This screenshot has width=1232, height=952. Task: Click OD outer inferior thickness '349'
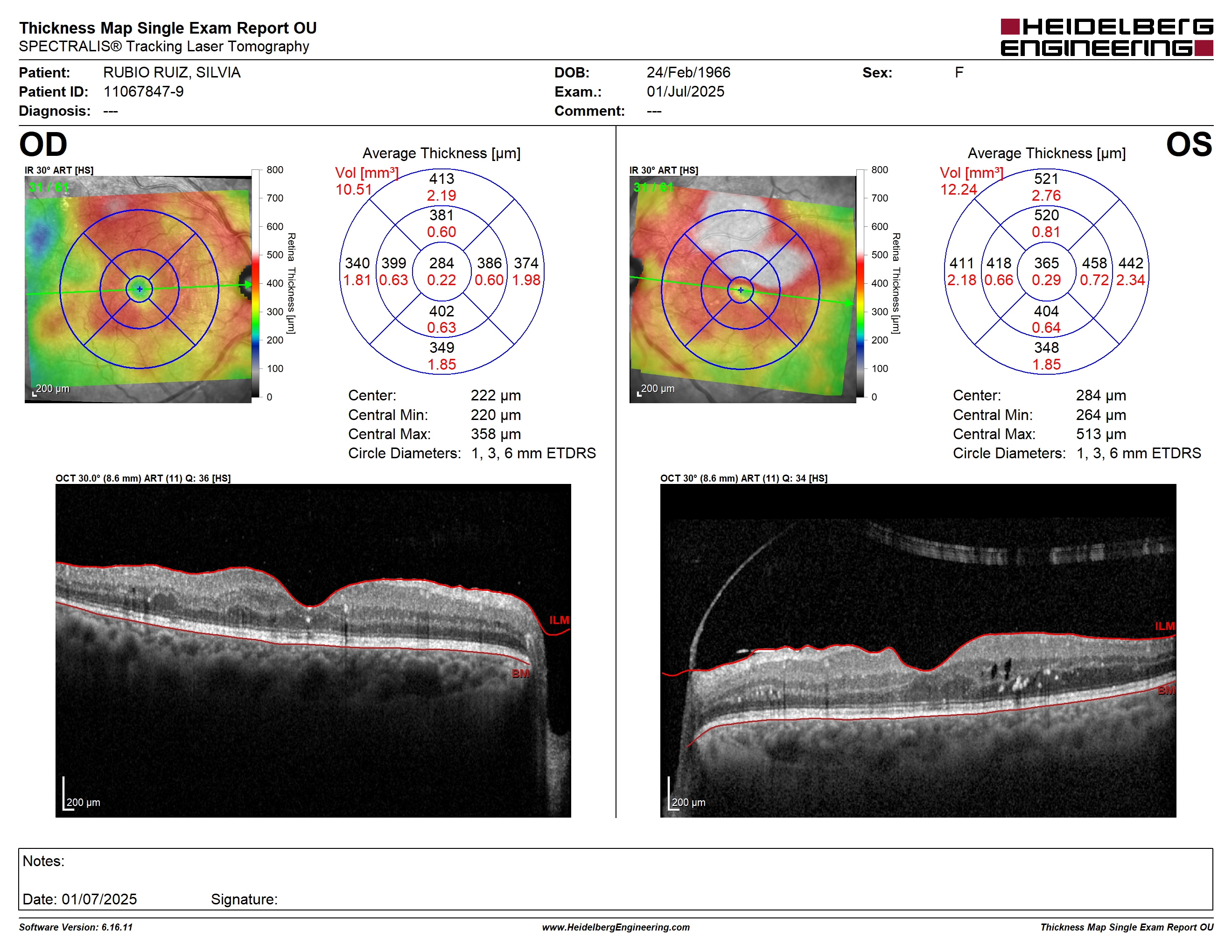coord(441,347)
